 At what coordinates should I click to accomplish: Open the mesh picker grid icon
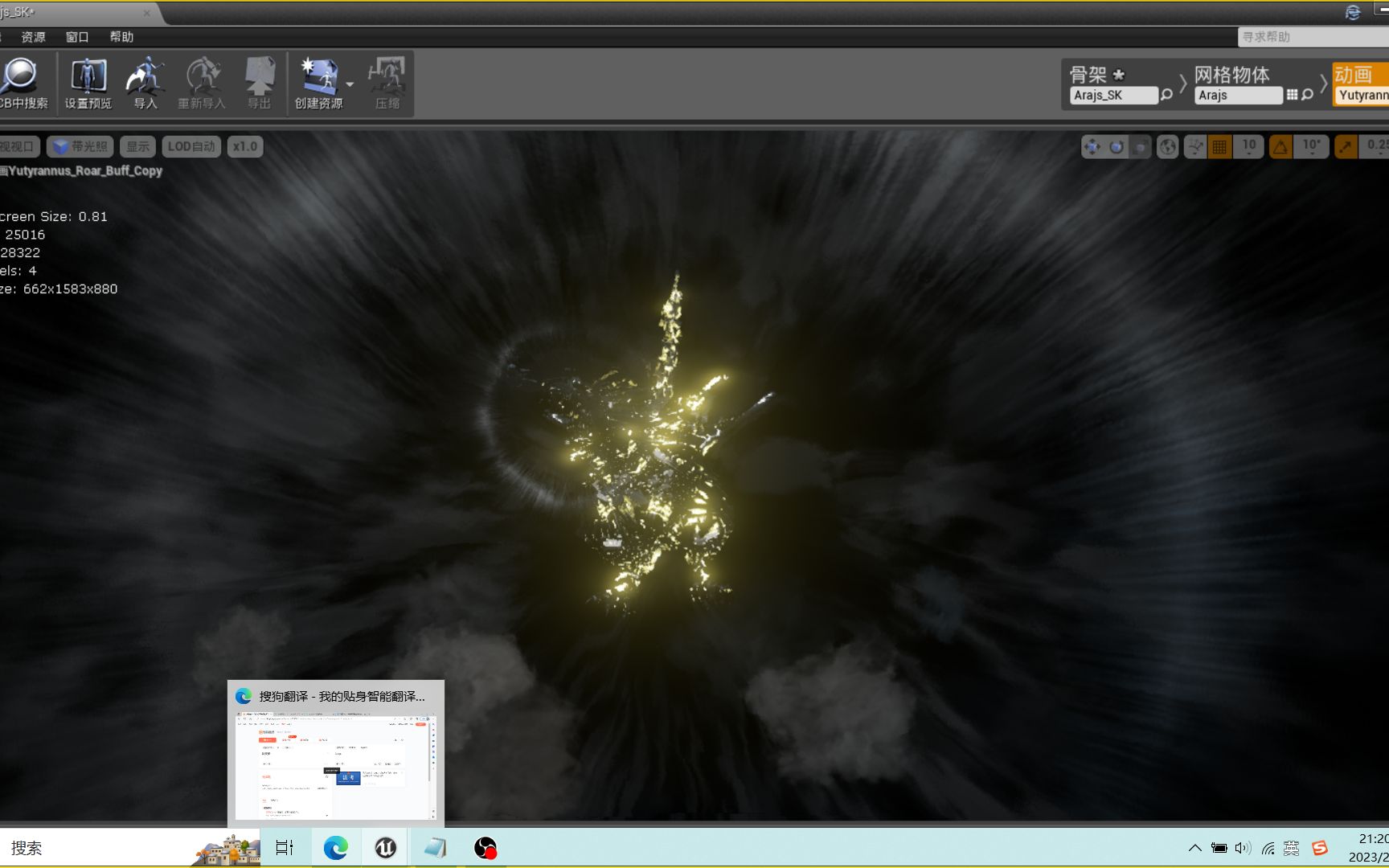[x=1292, y=95]
